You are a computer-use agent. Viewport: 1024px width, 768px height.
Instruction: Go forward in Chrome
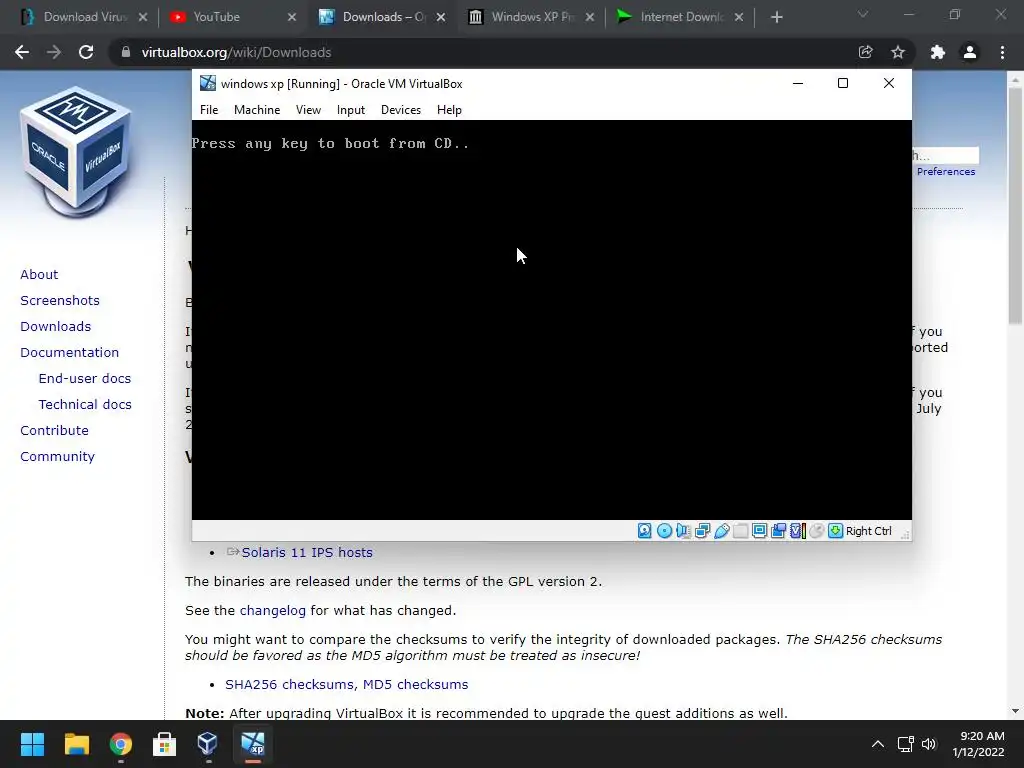point(54,52)
